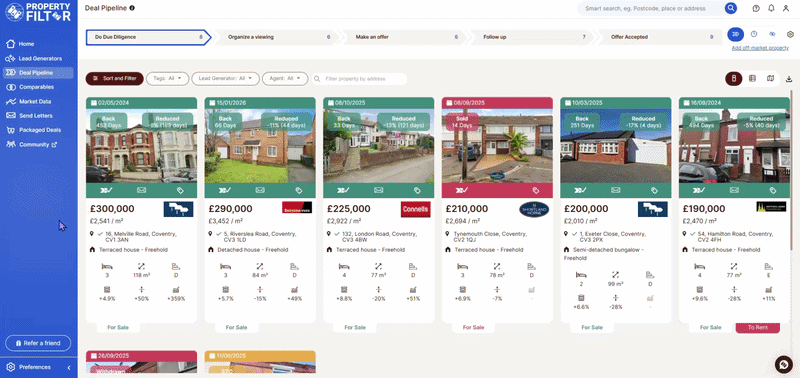Click the Refer a friend button
The width and height of the screenshot is (800, 378).
click(x=38, y=343)
